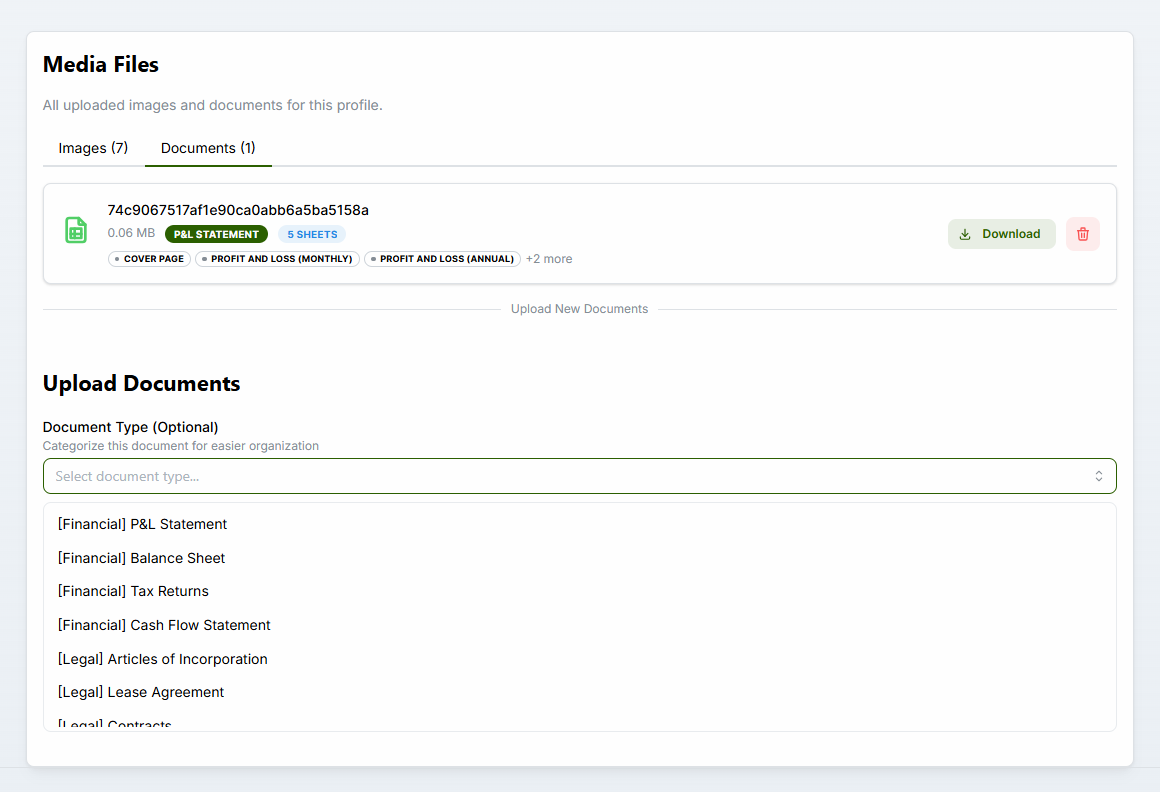The image size is (1160, 792).
Task: Choose [Financial] Tax Returns from the list
Action: 134,591
